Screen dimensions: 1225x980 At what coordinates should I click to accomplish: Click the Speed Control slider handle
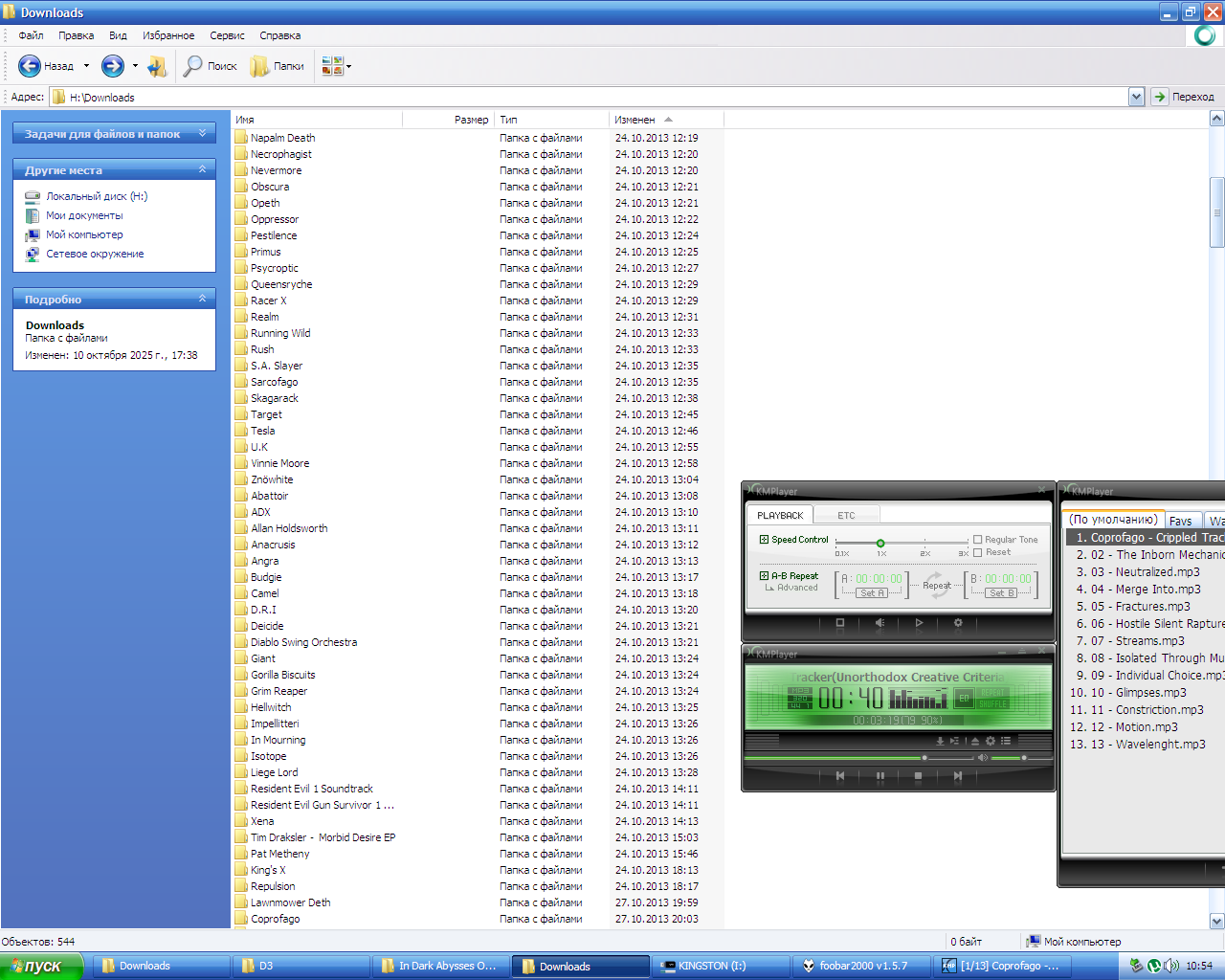click(880, 544)
